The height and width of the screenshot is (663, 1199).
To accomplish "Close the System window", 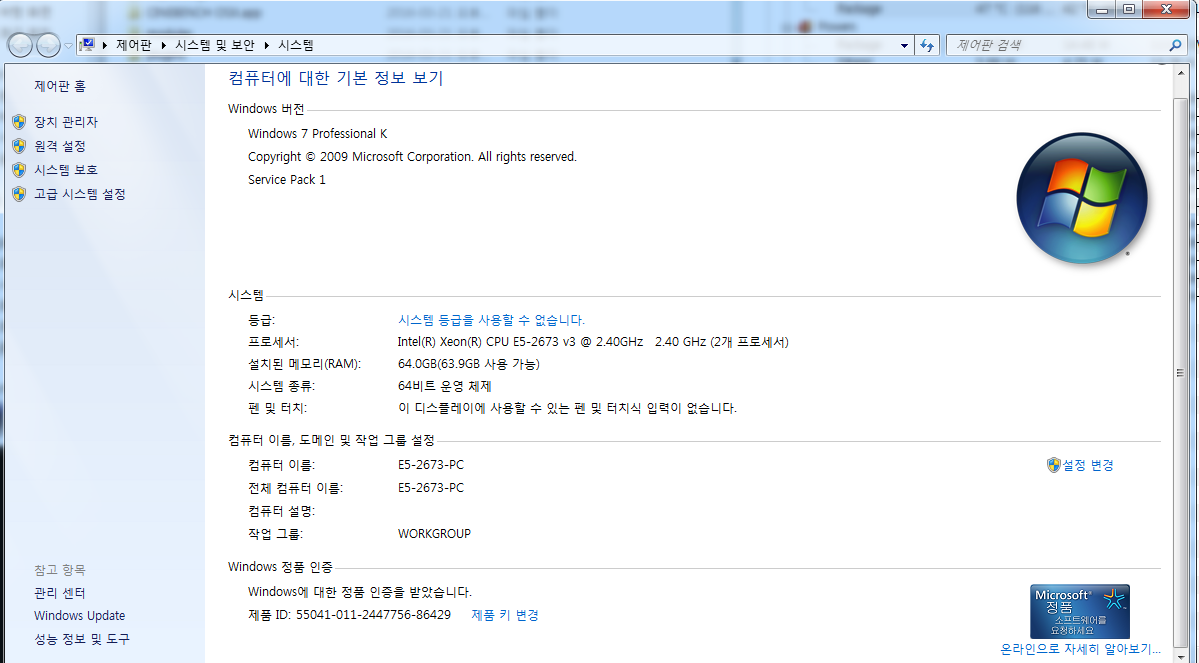I will [x=1167, y=10].
